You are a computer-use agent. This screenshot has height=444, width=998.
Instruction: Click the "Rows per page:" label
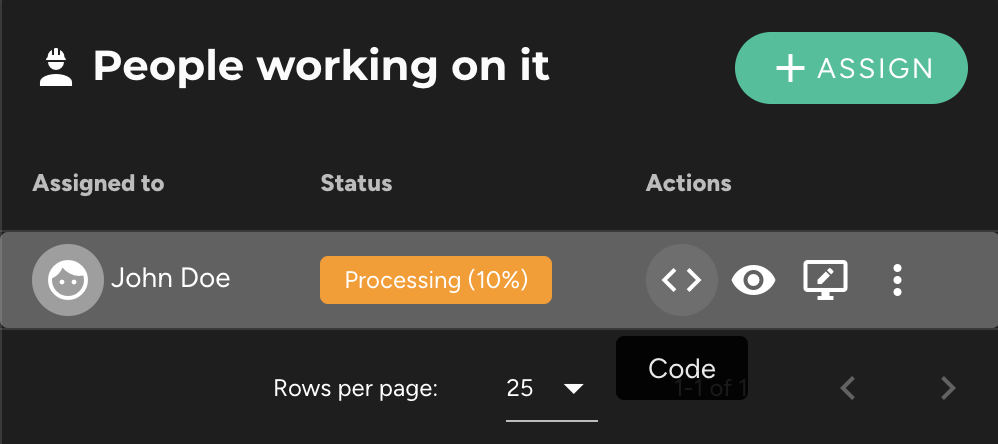click(x=356, y=389)
